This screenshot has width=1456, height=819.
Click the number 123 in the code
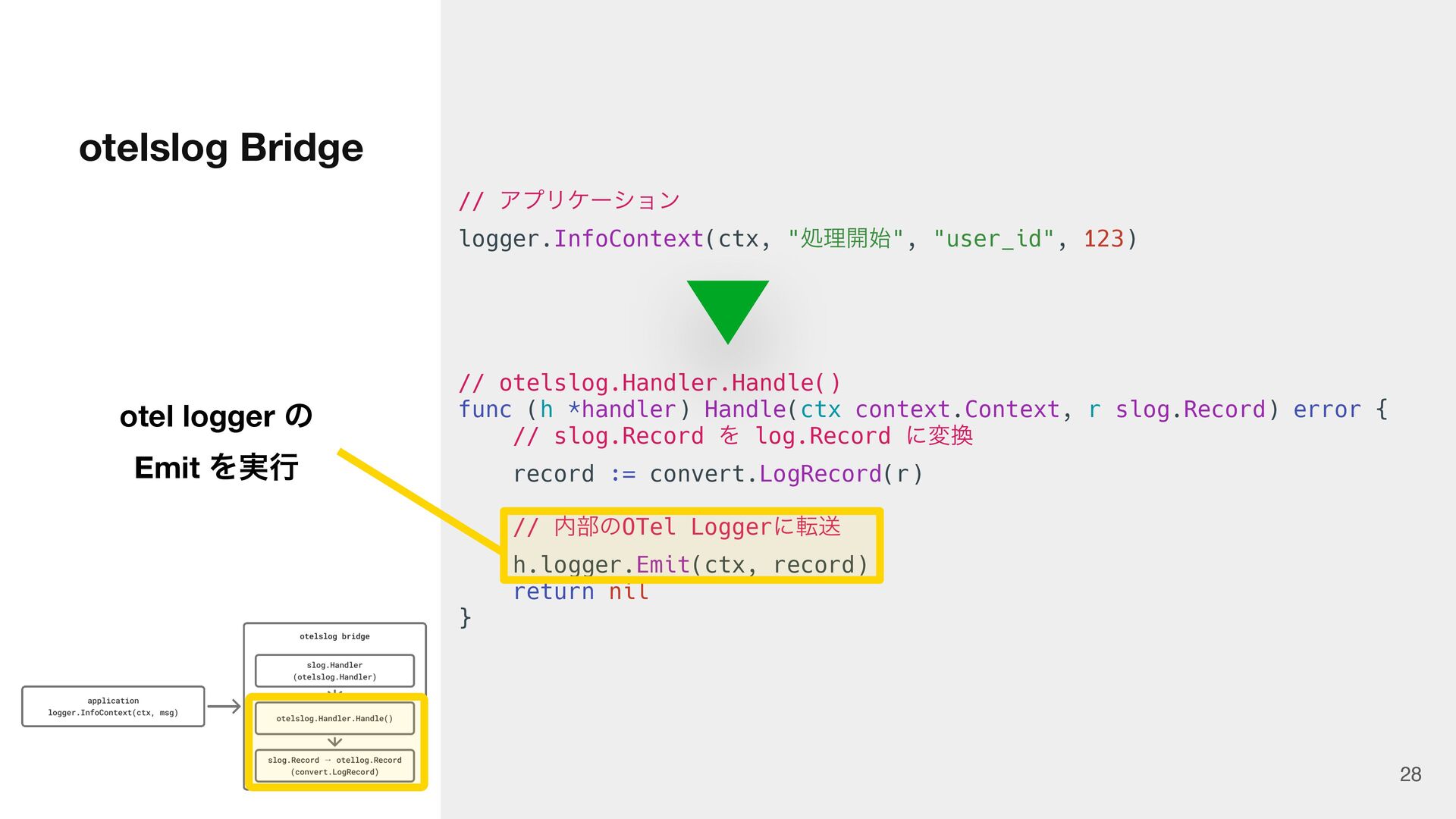tap(1103, 239)
